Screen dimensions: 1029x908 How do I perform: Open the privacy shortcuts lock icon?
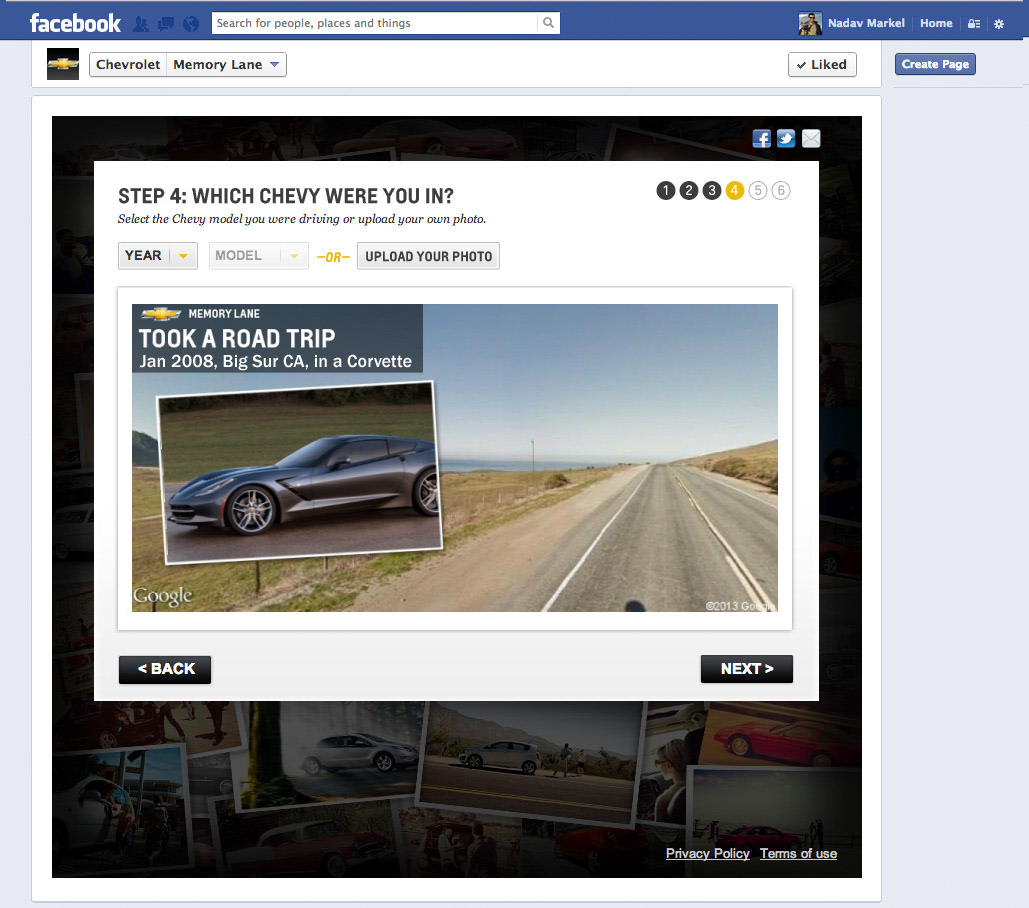click(974, 24)
